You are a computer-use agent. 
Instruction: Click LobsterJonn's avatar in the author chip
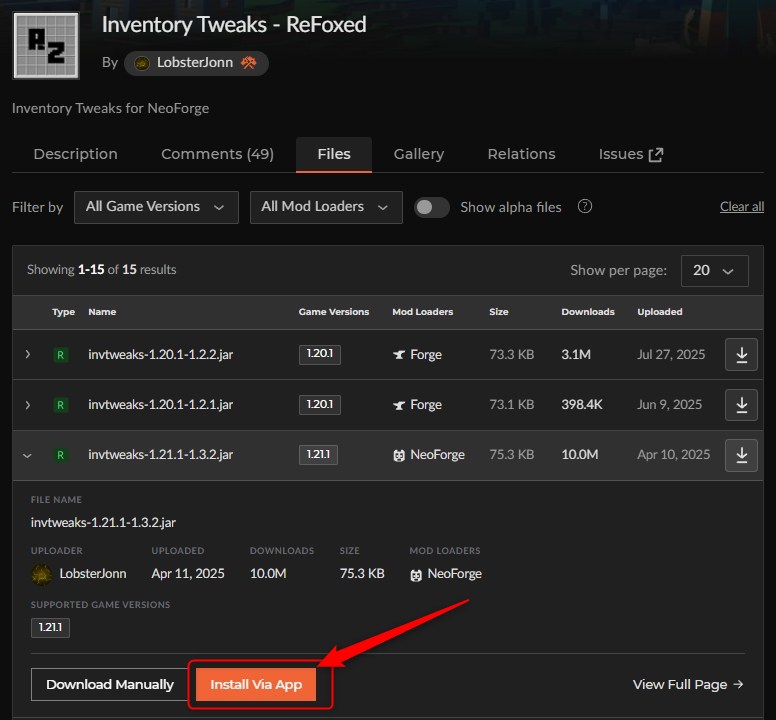pos(142,63)
